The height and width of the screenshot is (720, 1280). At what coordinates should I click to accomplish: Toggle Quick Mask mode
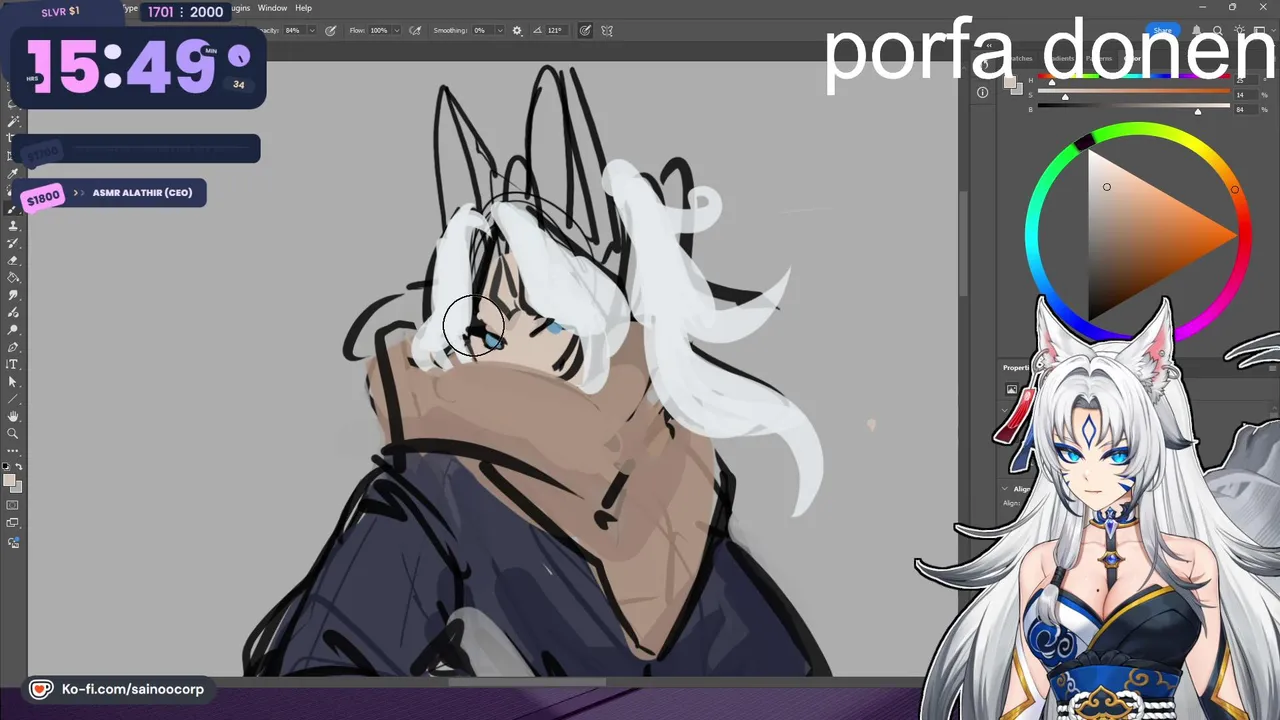13,505
